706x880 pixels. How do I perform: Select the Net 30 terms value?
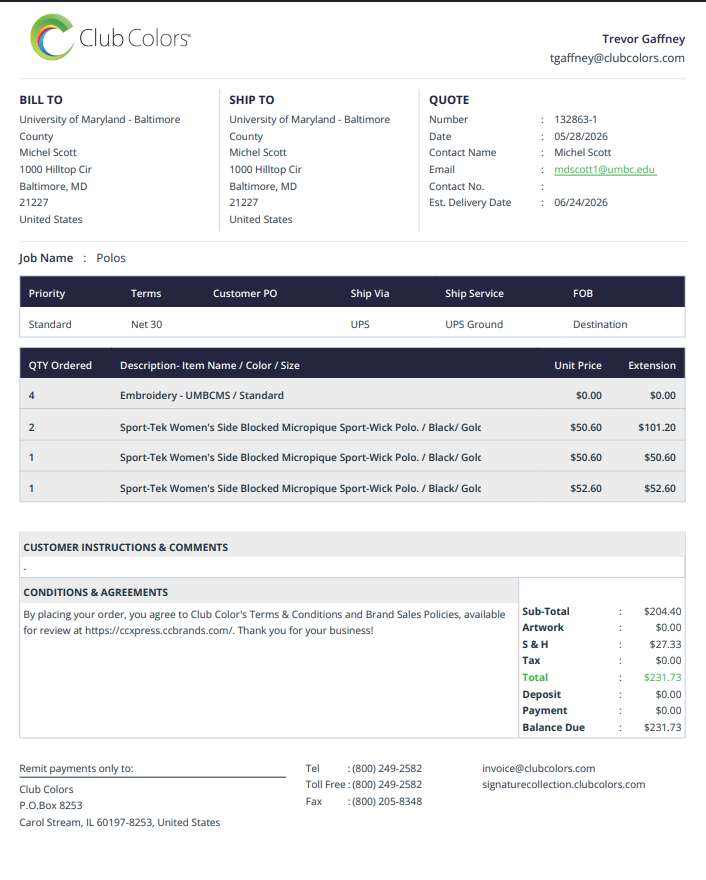tap(146, 324)
